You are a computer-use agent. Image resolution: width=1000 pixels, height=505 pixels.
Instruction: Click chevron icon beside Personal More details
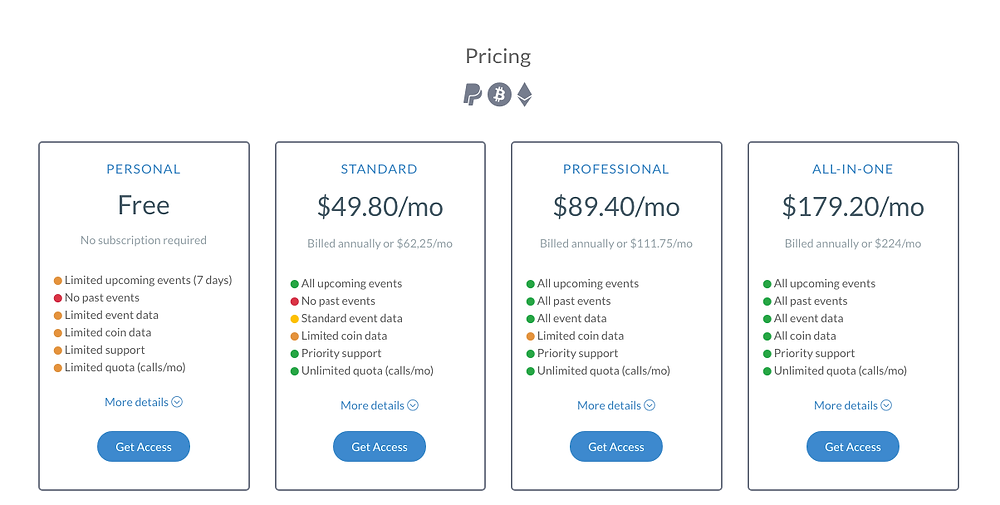[x=177, y=402]
